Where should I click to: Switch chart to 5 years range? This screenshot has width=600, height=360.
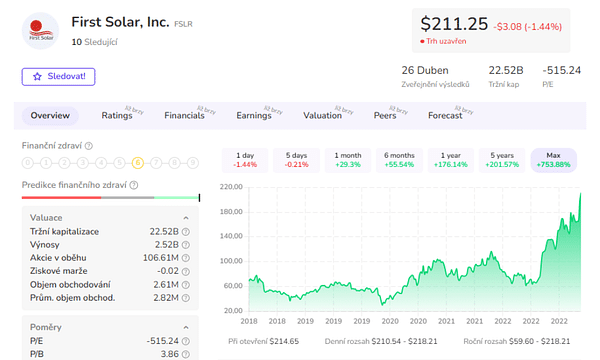(502, 160)
